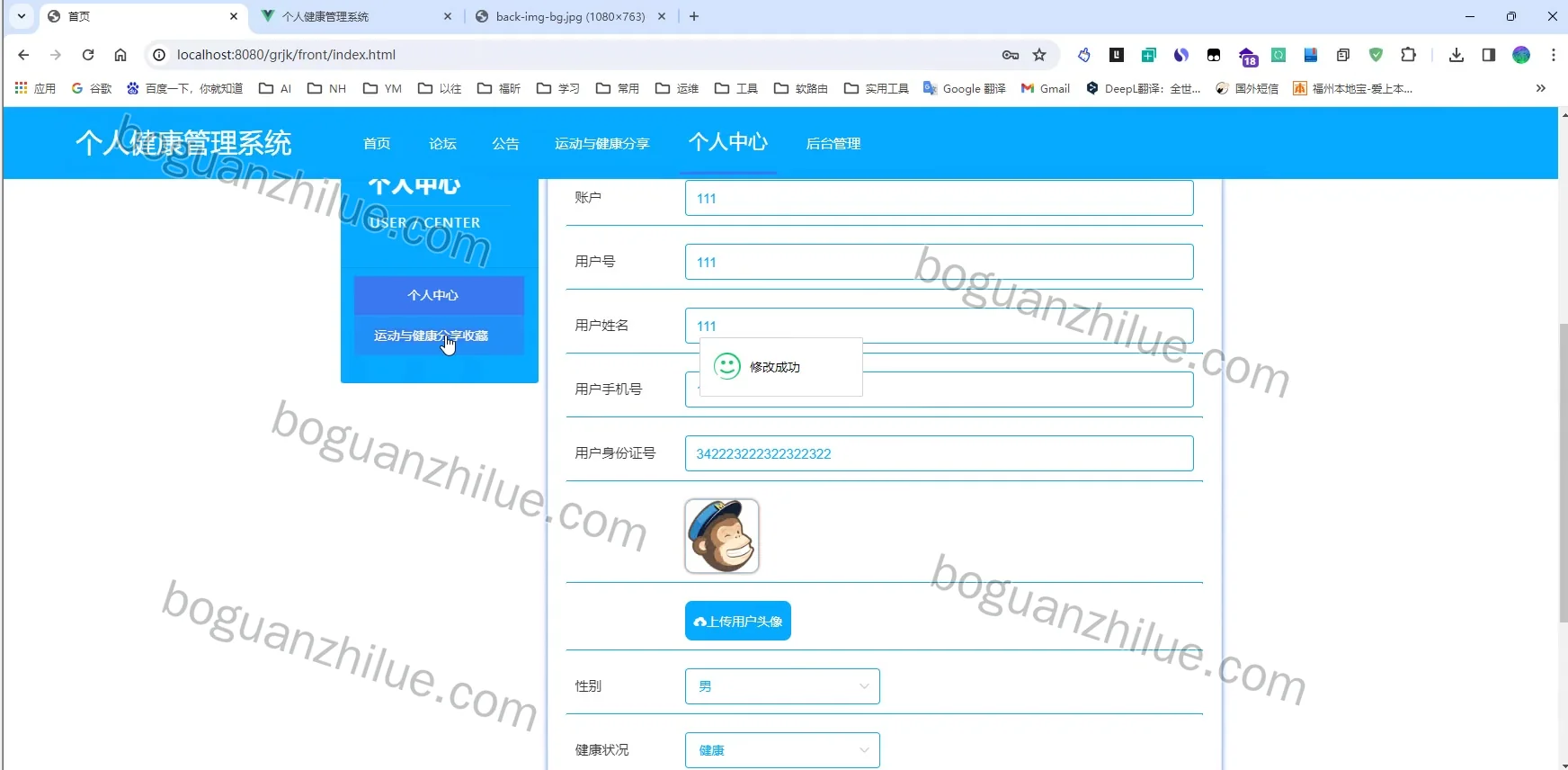
Task: Close the 个人健康管理系统 tab
Action: (x=448, y=16)
